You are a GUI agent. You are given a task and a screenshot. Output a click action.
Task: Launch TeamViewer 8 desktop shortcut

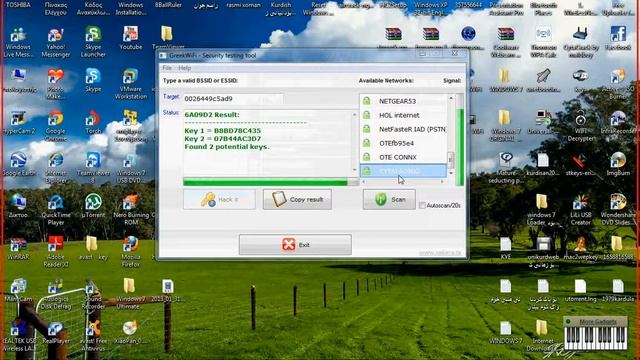click(x=93, y=167)
